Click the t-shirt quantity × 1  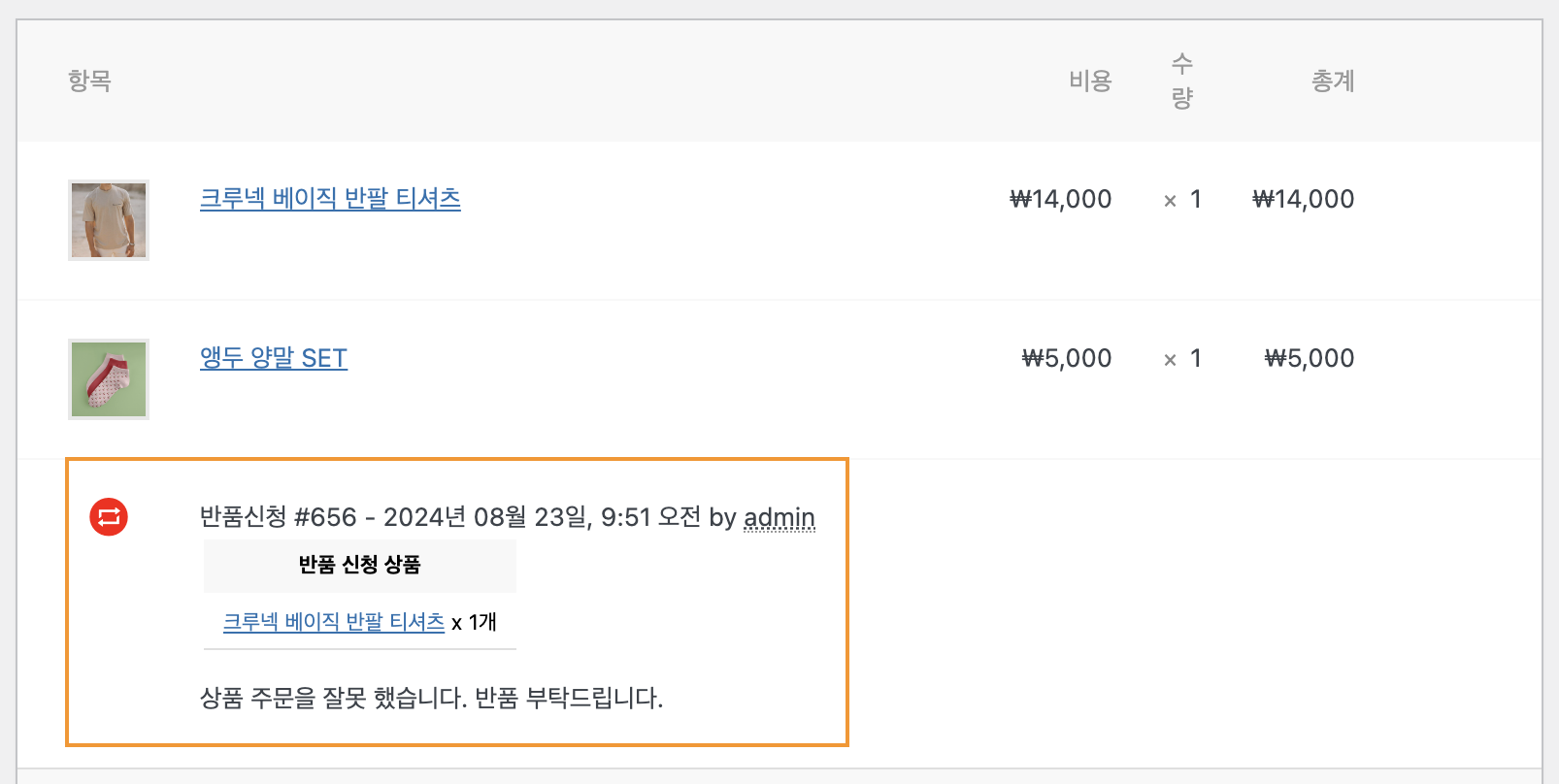point(1182,199)
